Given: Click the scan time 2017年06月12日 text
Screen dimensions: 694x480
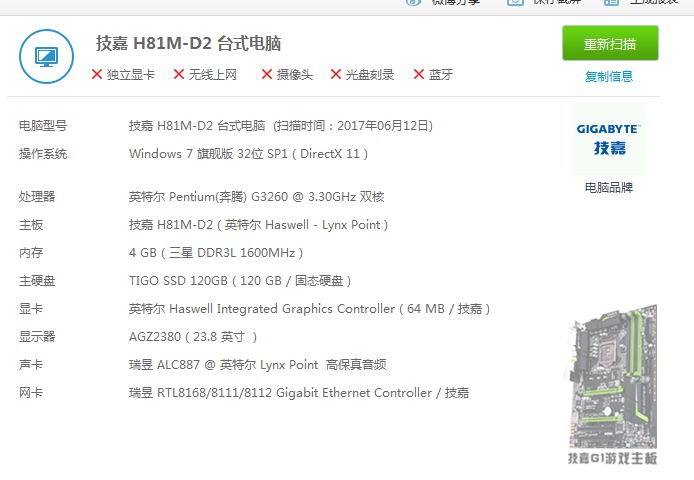Looking at the screenshot, I should click(353, 126).
